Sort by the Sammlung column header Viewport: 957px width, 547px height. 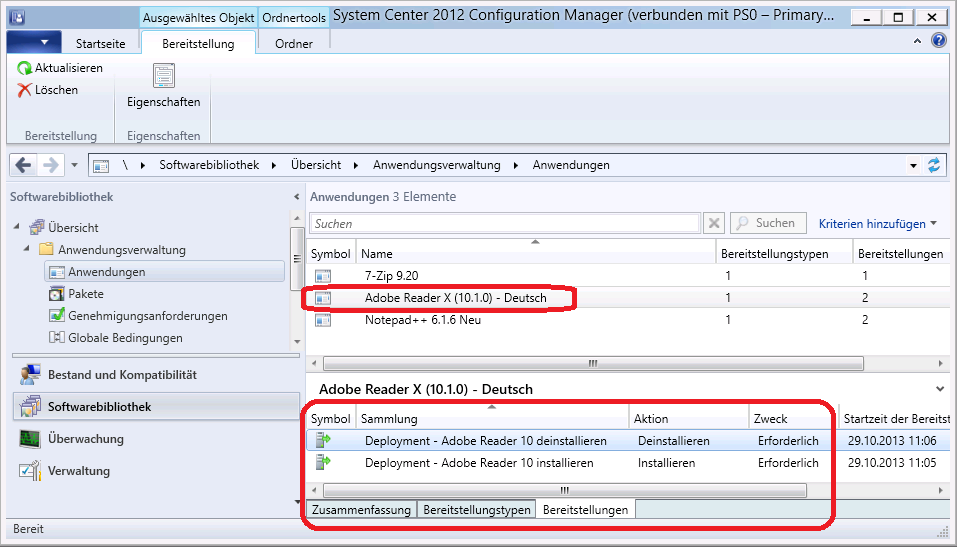tap(493, 419)
